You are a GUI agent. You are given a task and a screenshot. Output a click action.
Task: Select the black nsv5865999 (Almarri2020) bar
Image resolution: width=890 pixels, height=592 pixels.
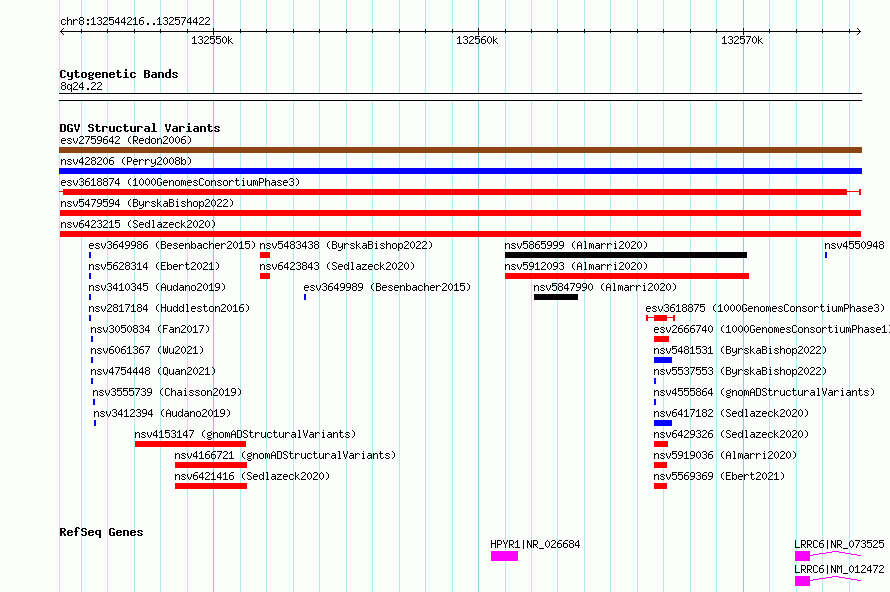tap(625, 255)
